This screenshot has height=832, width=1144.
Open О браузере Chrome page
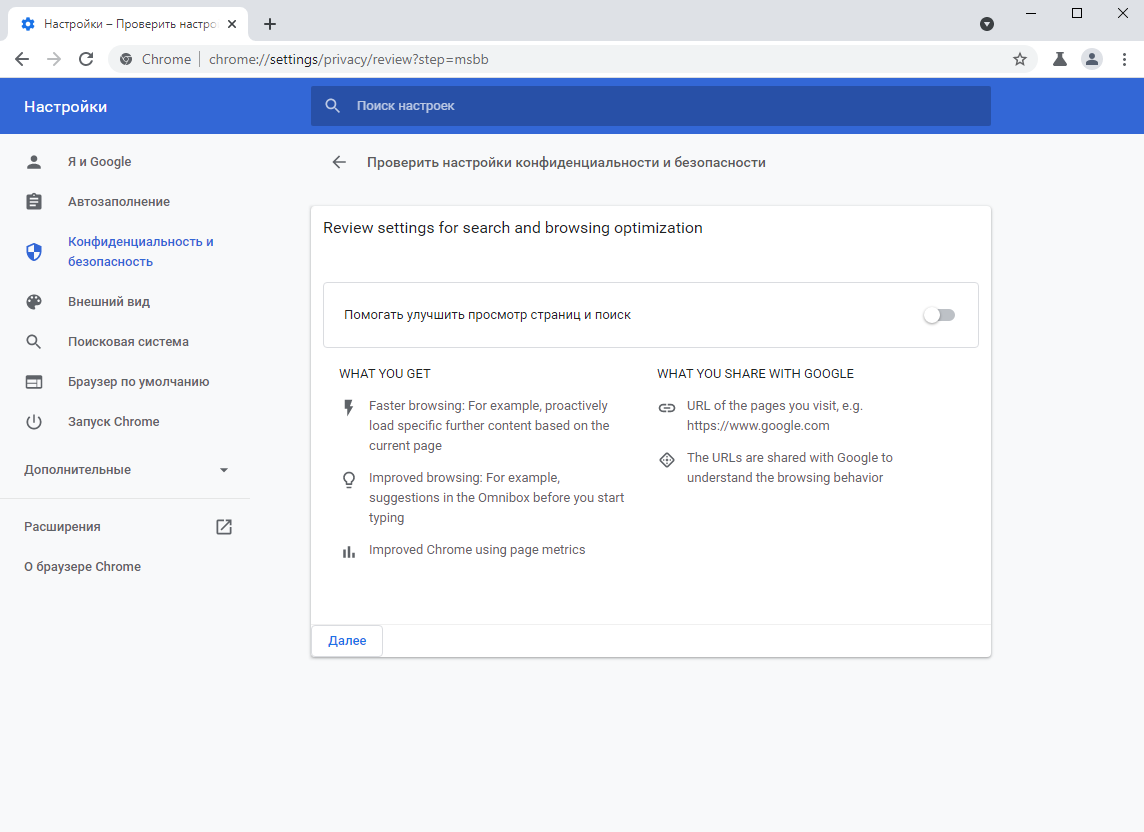click(82, 567)
